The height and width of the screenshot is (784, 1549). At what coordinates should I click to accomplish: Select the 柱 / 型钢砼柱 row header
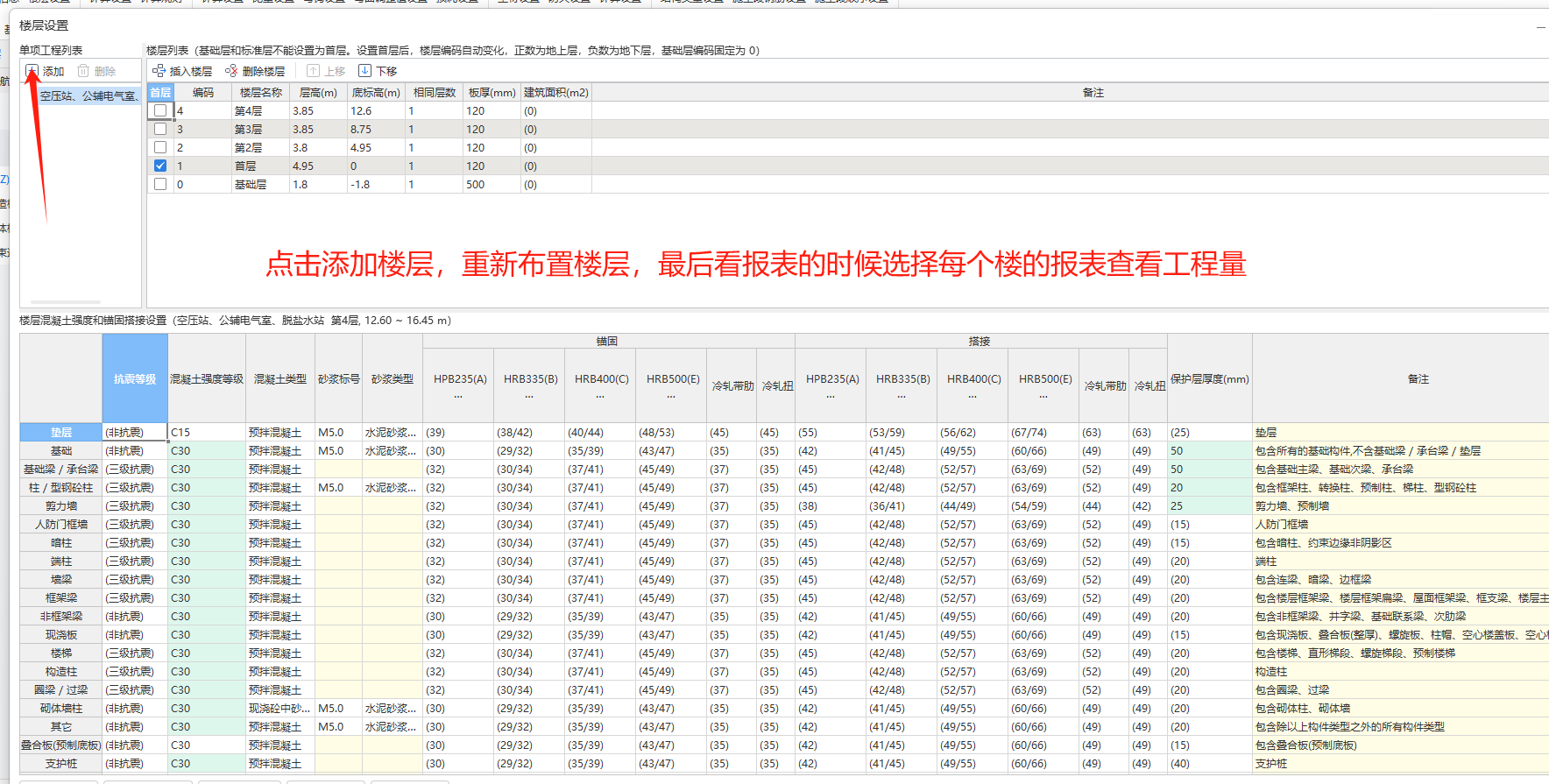[61, 487]
